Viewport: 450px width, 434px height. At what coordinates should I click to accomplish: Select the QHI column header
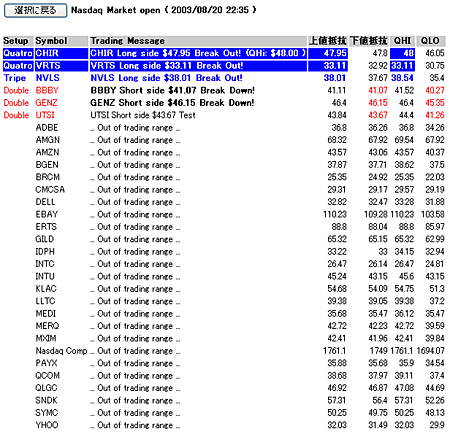(403, 41)
